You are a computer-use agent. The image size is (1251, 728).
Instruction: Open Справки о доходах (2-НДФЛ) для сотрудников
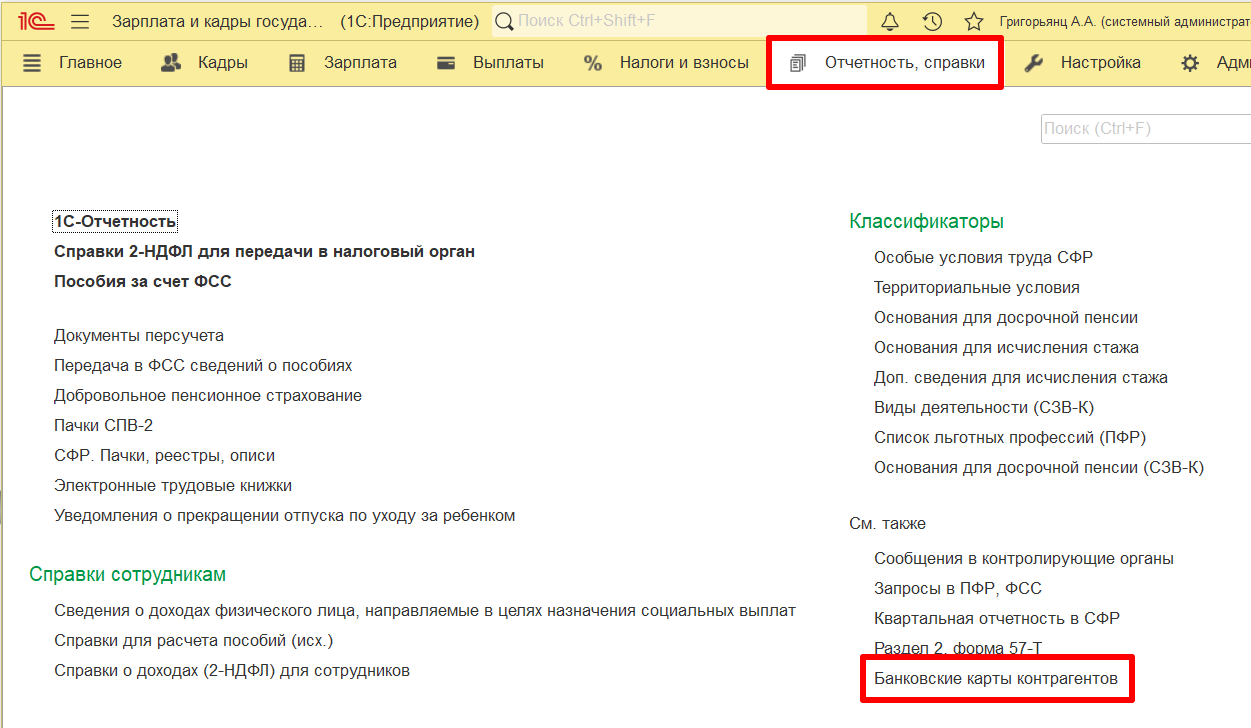point(232,671)
